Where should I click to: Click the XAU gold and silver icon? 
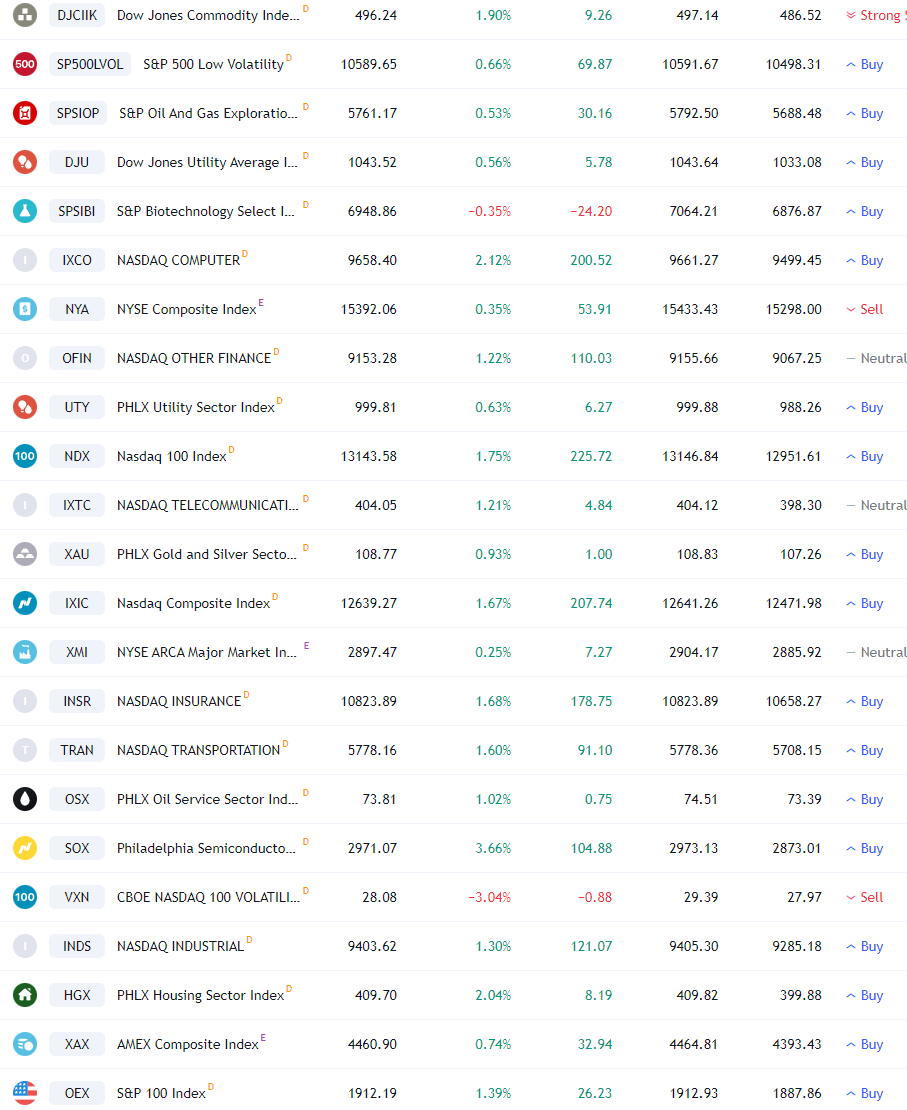[x=25, y=554]
